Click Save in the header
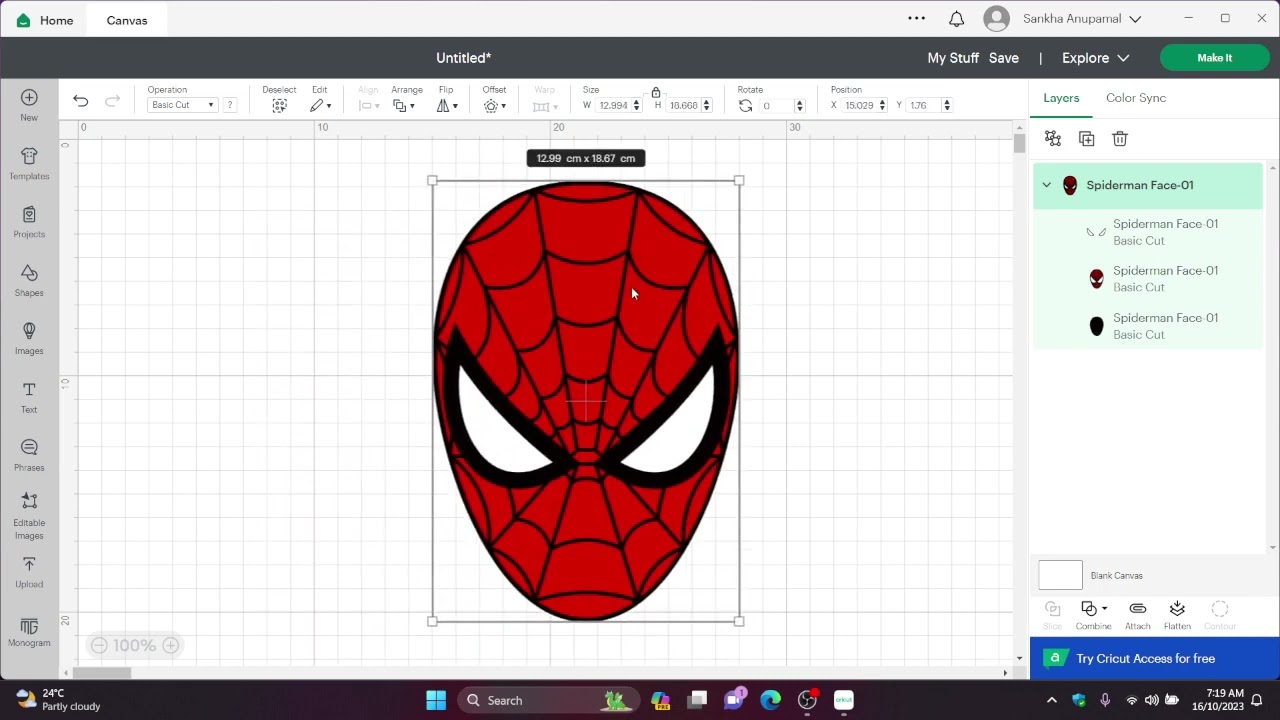This screenshot has width=1280, height=720. [1003, 58]
